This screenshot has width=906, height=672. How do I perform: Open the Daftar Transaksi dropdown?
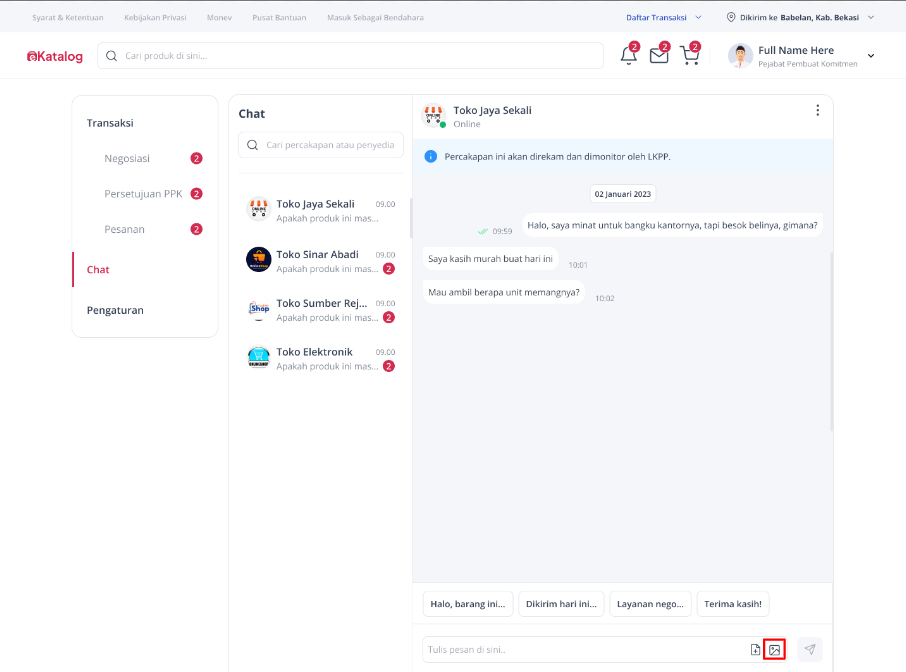[x=663, y=17]
